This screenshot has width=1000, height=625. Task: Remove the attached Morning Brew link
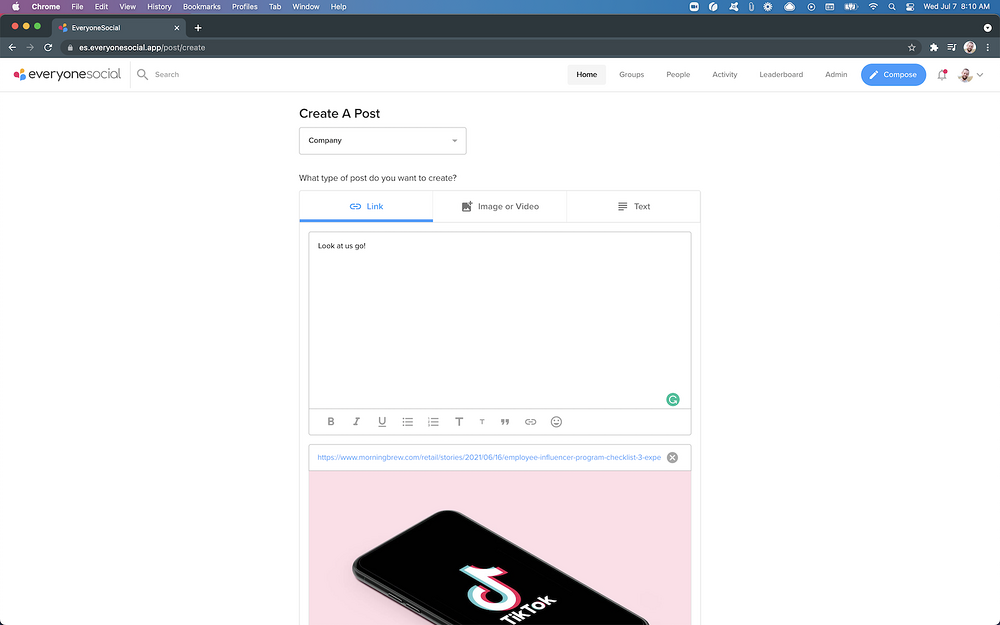(x=672, y=457)
